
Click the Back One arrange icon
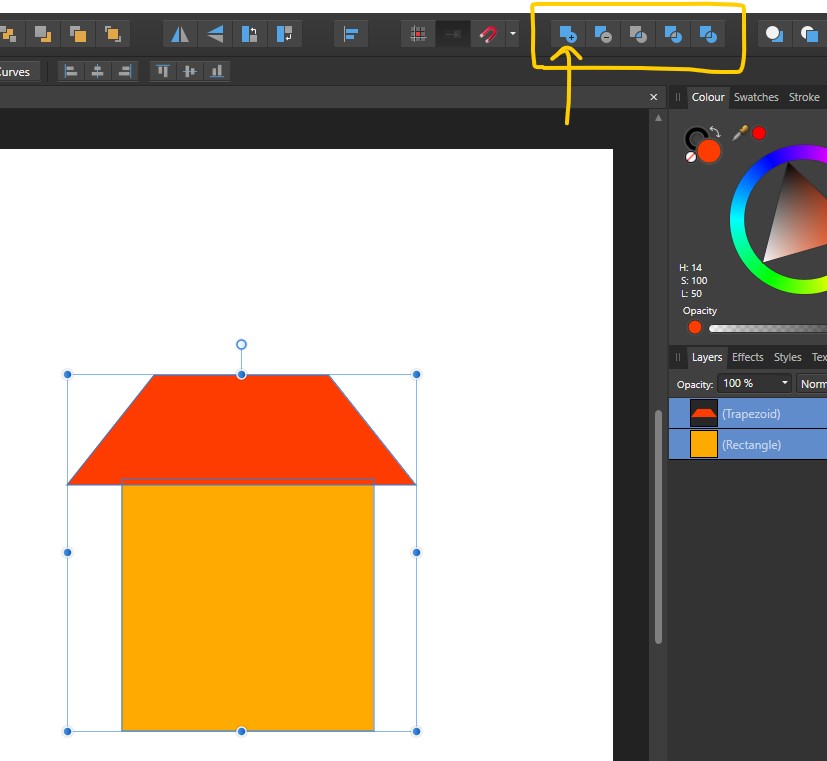pyautogui.click(x=43, y=35)
